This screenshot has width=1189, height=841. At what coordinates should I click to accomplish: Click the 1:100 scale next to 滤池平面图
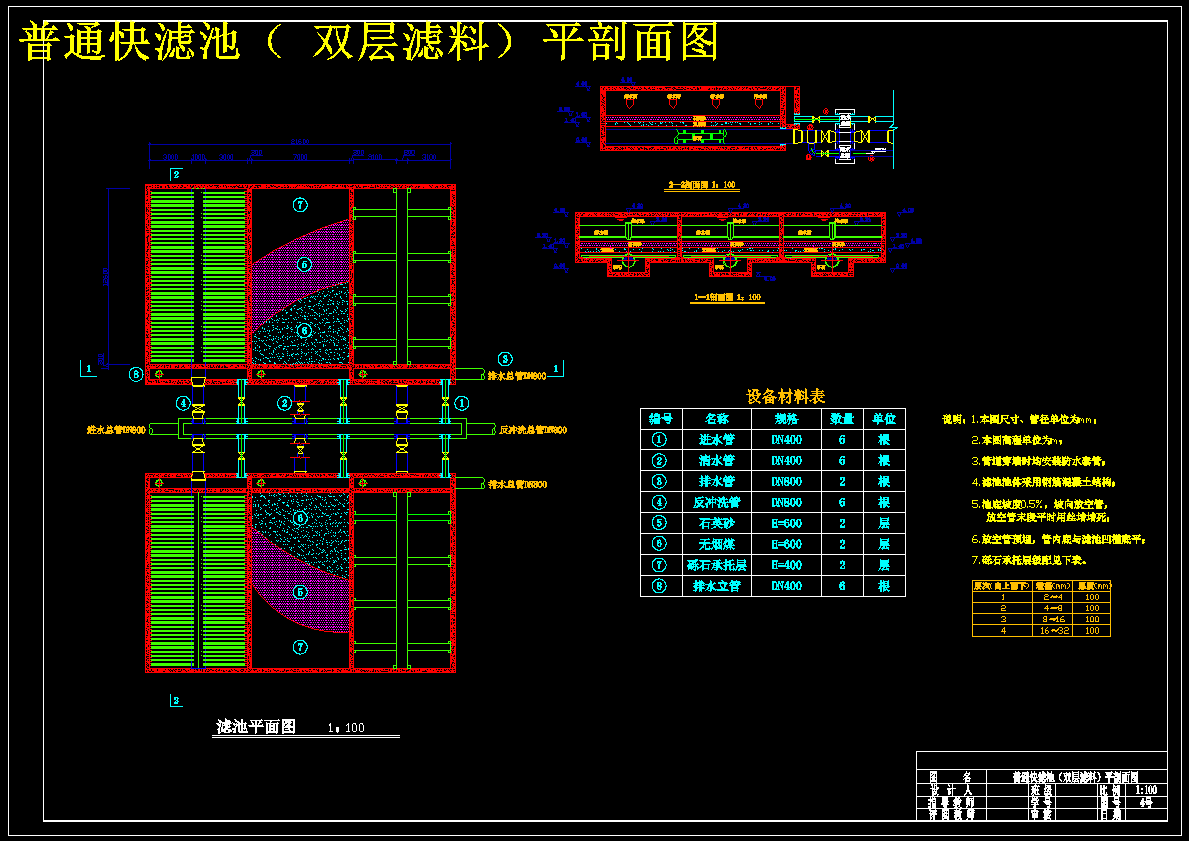[347, 728]
